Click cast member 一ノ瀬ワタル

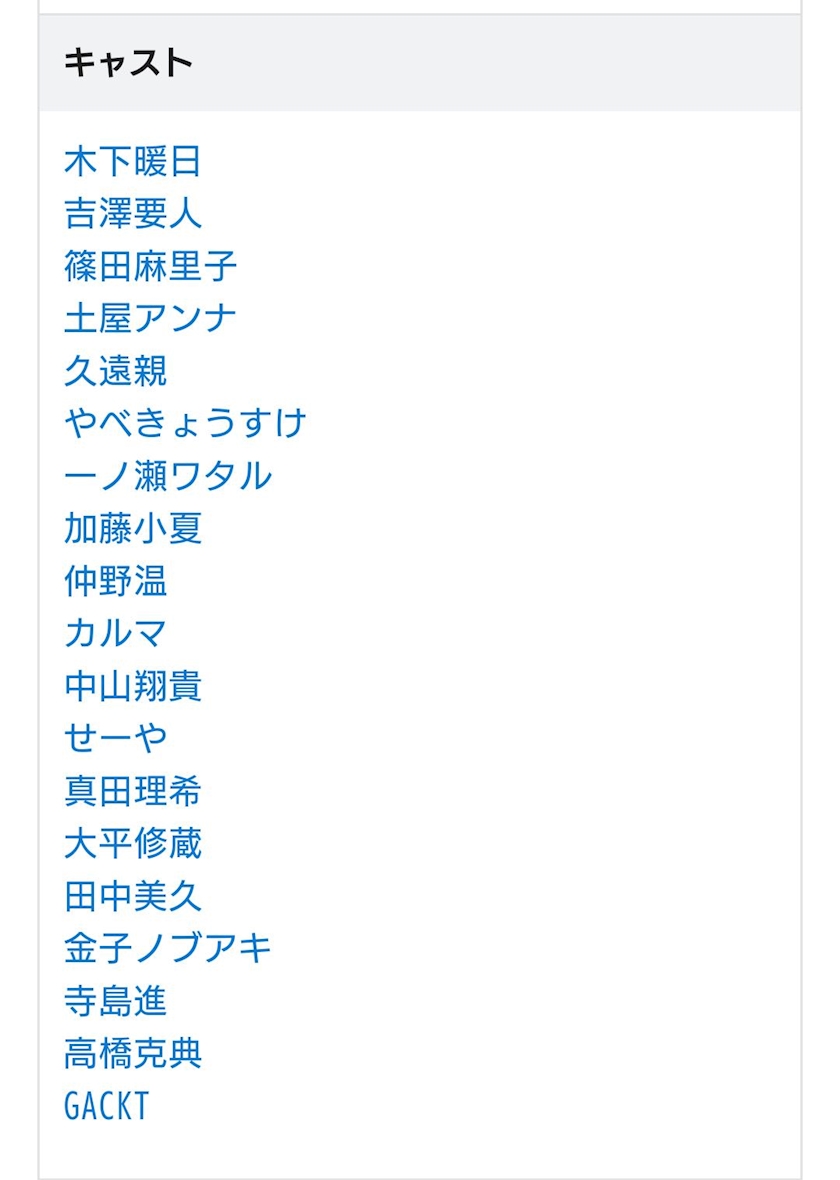(x=167, y=476)
